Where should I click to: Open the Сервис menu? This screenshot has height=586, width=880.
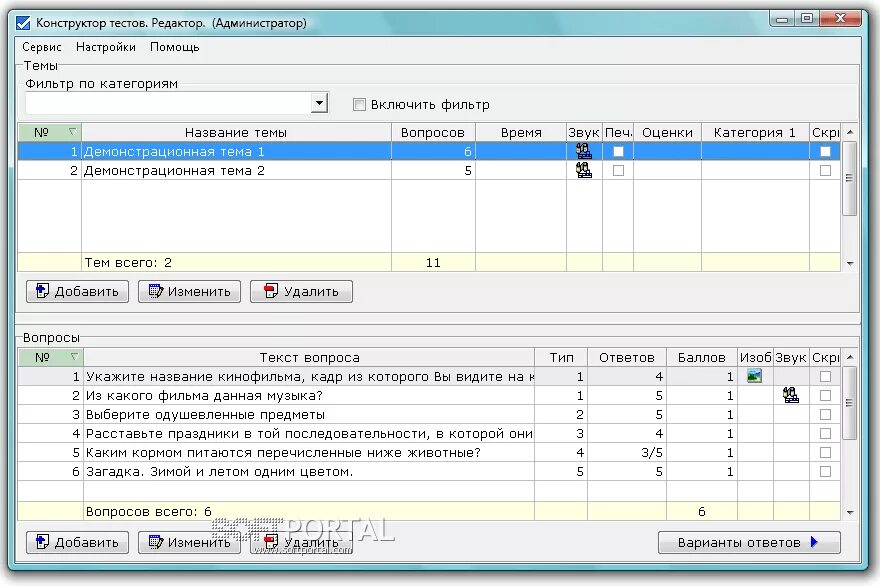[42, 47]
